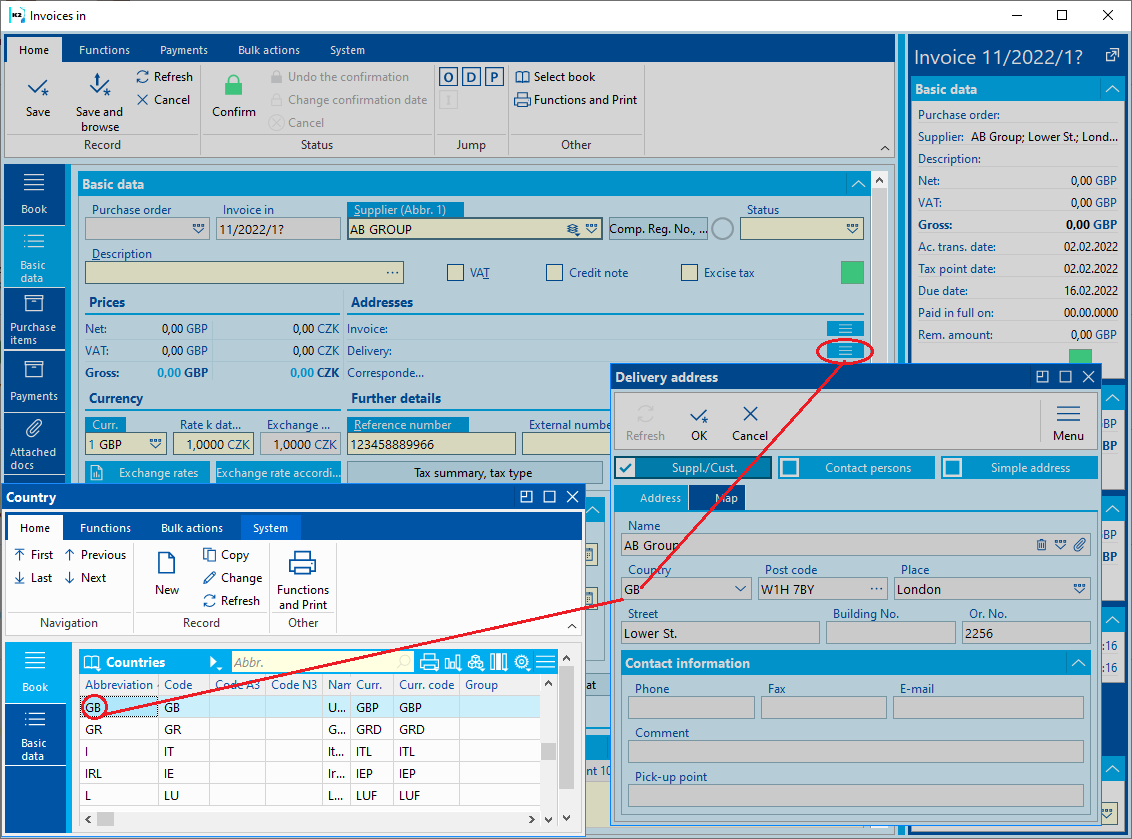Switch to System tab in Country window
This screenshot has width=1132, height=839.
[x=270, y=528]
